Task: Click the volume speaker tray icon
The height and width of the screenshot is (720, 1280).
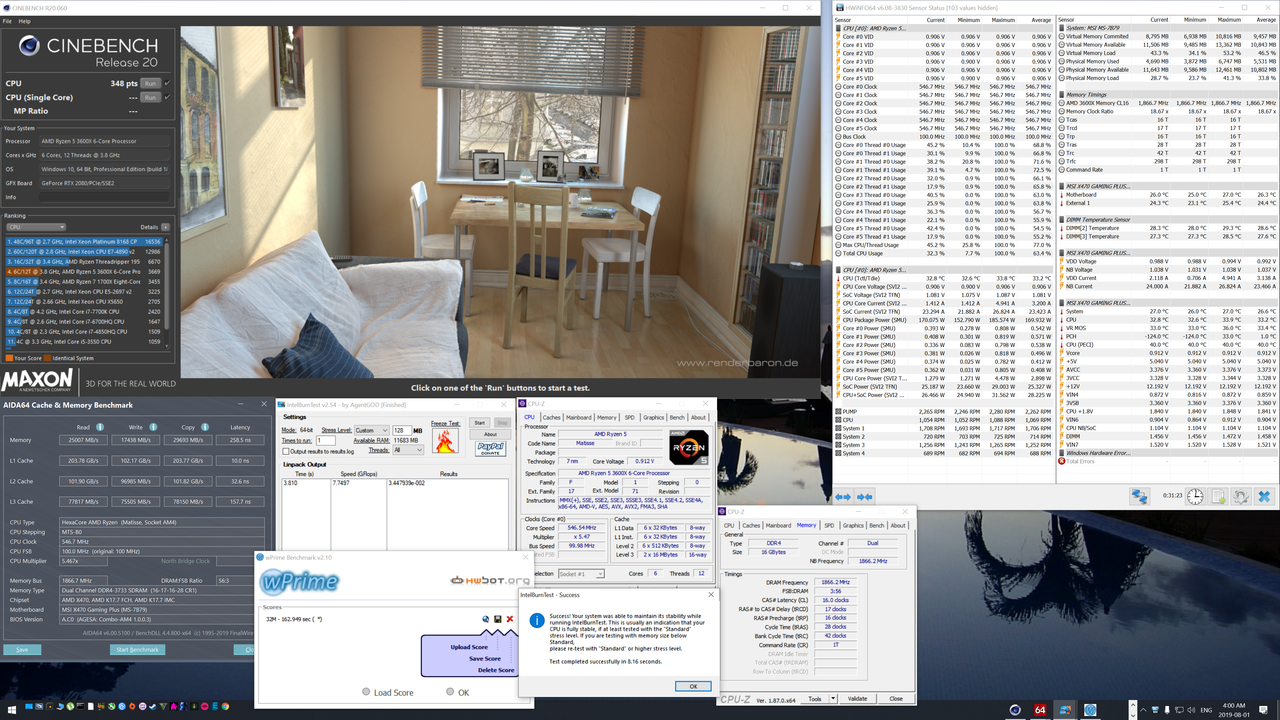Action: pos(1191,710)
